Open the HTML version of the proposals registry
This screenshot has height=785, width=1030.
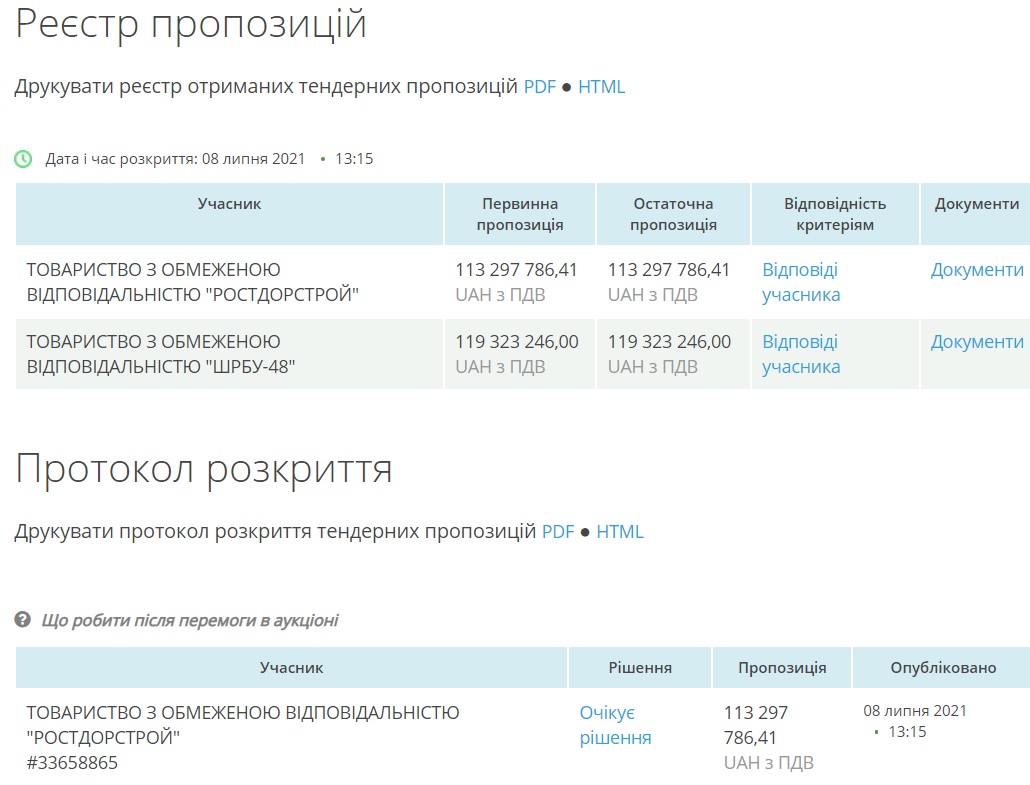601,87
